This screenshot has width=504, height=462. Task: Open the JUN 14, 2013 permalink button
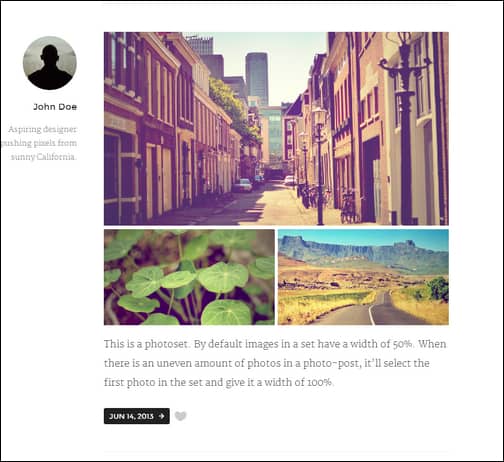(137, 416)
